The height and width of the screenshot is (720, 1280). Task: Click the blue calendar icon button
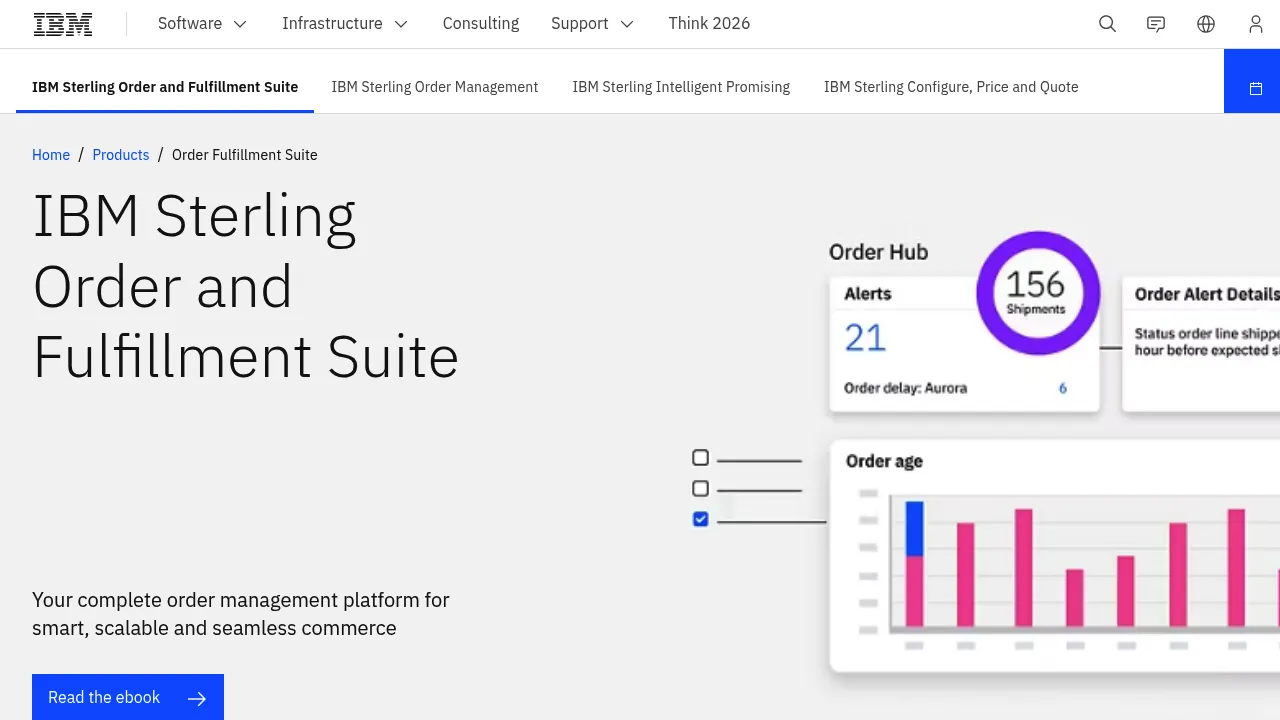click(x=1256, y=88)
